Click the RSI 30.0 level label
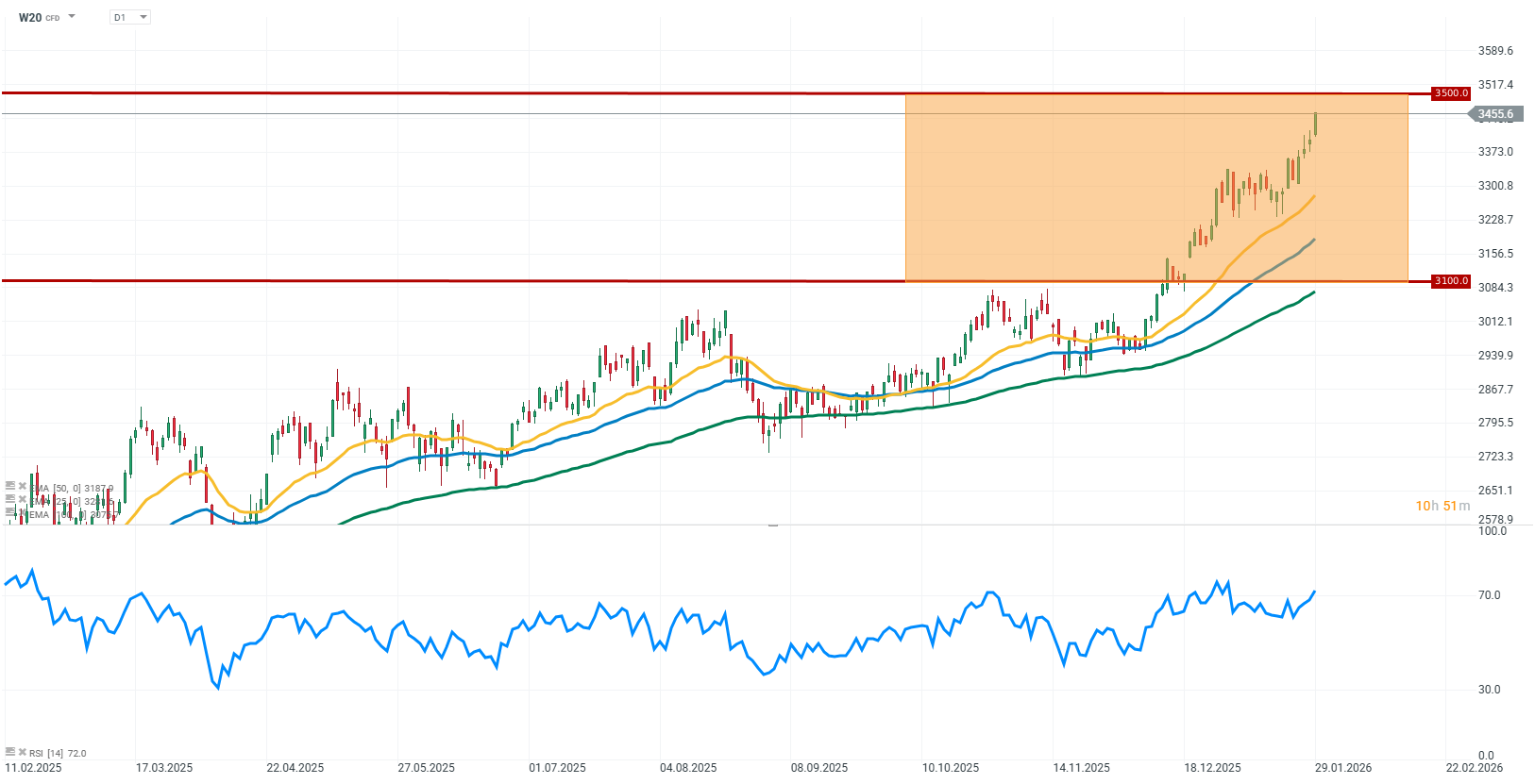This screenshot has height=784, width=1535. (1490, 690)
